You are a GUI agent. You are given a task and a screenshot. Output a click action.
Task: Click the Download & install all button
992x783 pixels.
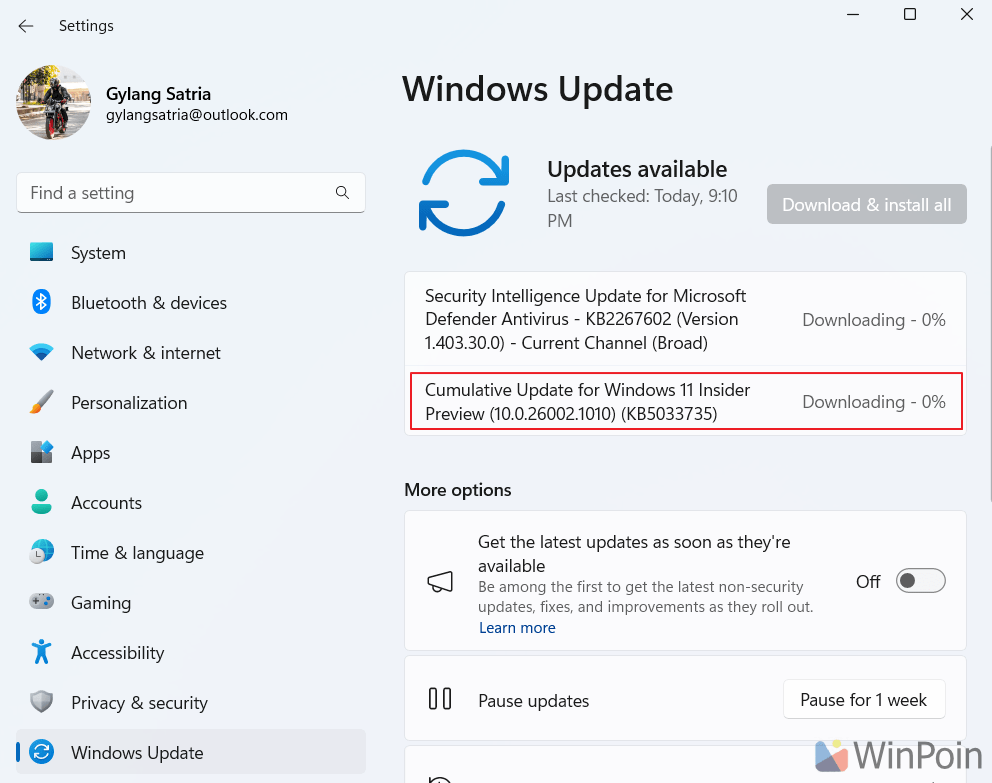866,205
